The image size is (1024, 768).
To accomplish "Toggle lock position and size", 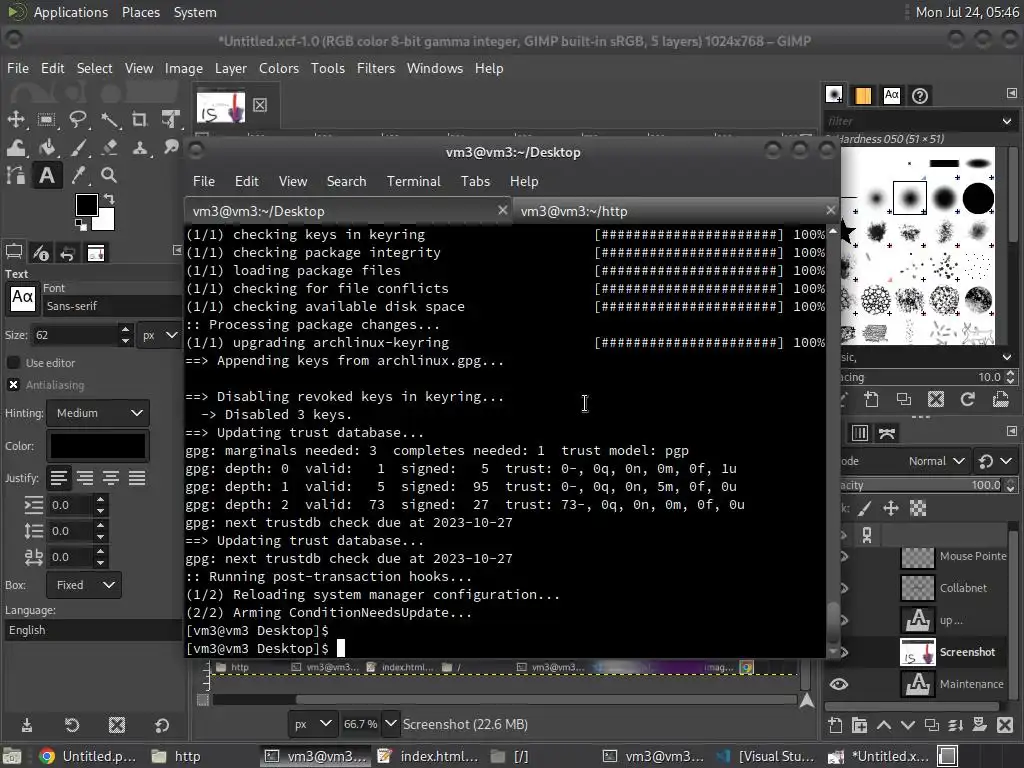I will (891, 509).
